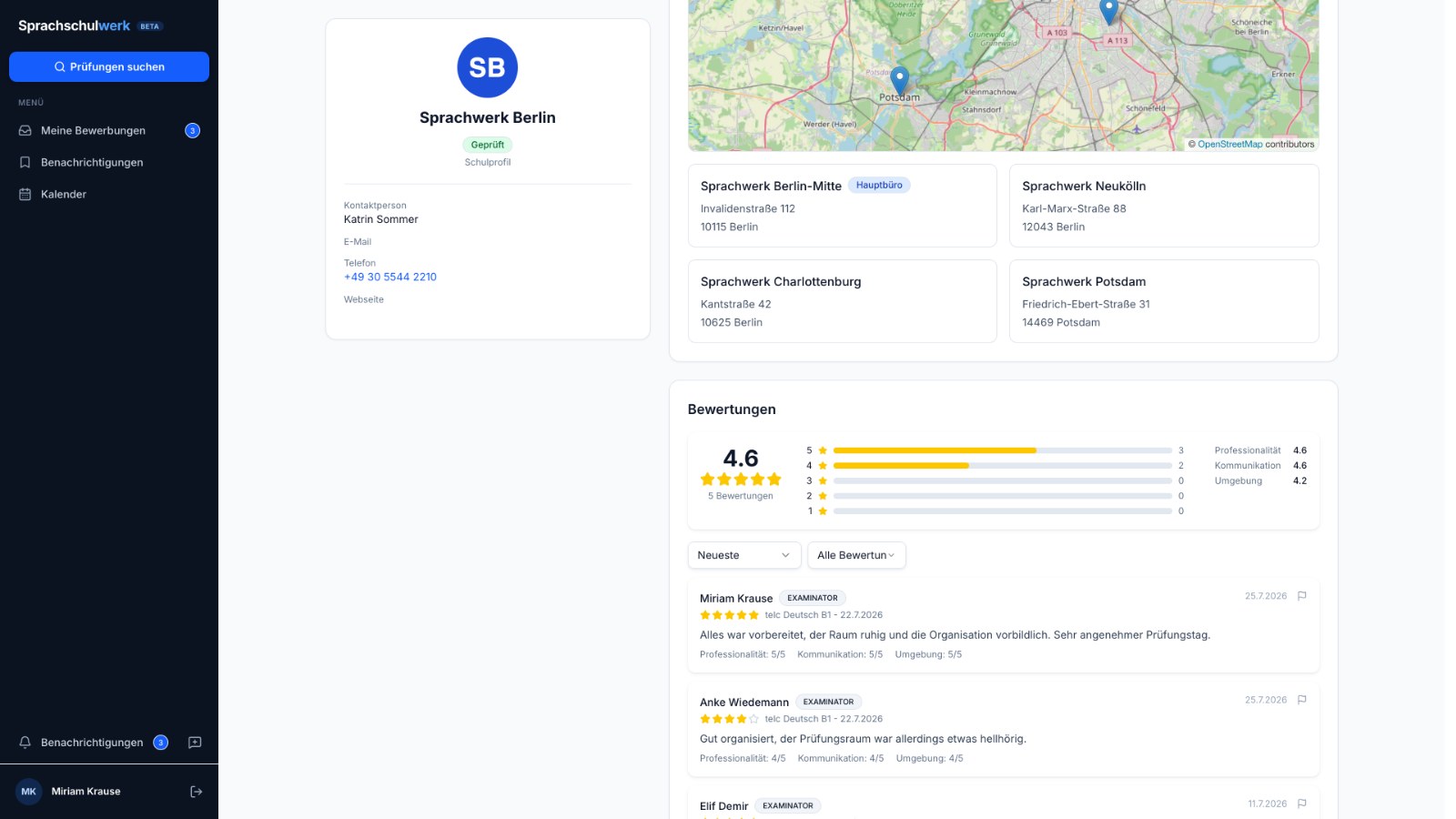Click reviewer name Miriam Krause in review
Image resolution: width=1456 pixels, height=819 pixels.
click(x=736, y=598)
